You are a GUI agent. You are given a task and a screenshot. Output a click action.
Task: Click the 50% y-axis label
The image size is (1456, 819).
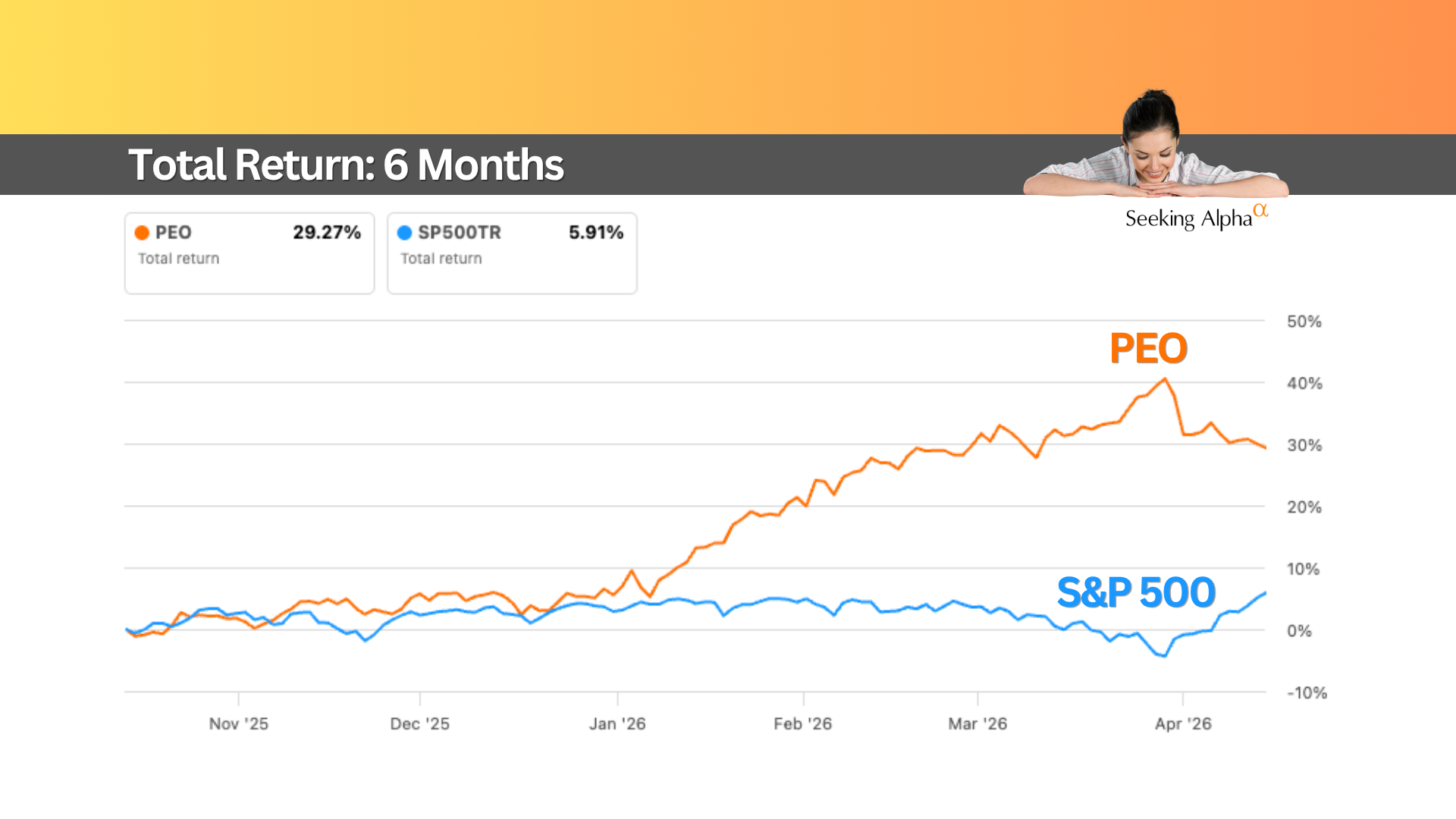(x=1304, y=322)
